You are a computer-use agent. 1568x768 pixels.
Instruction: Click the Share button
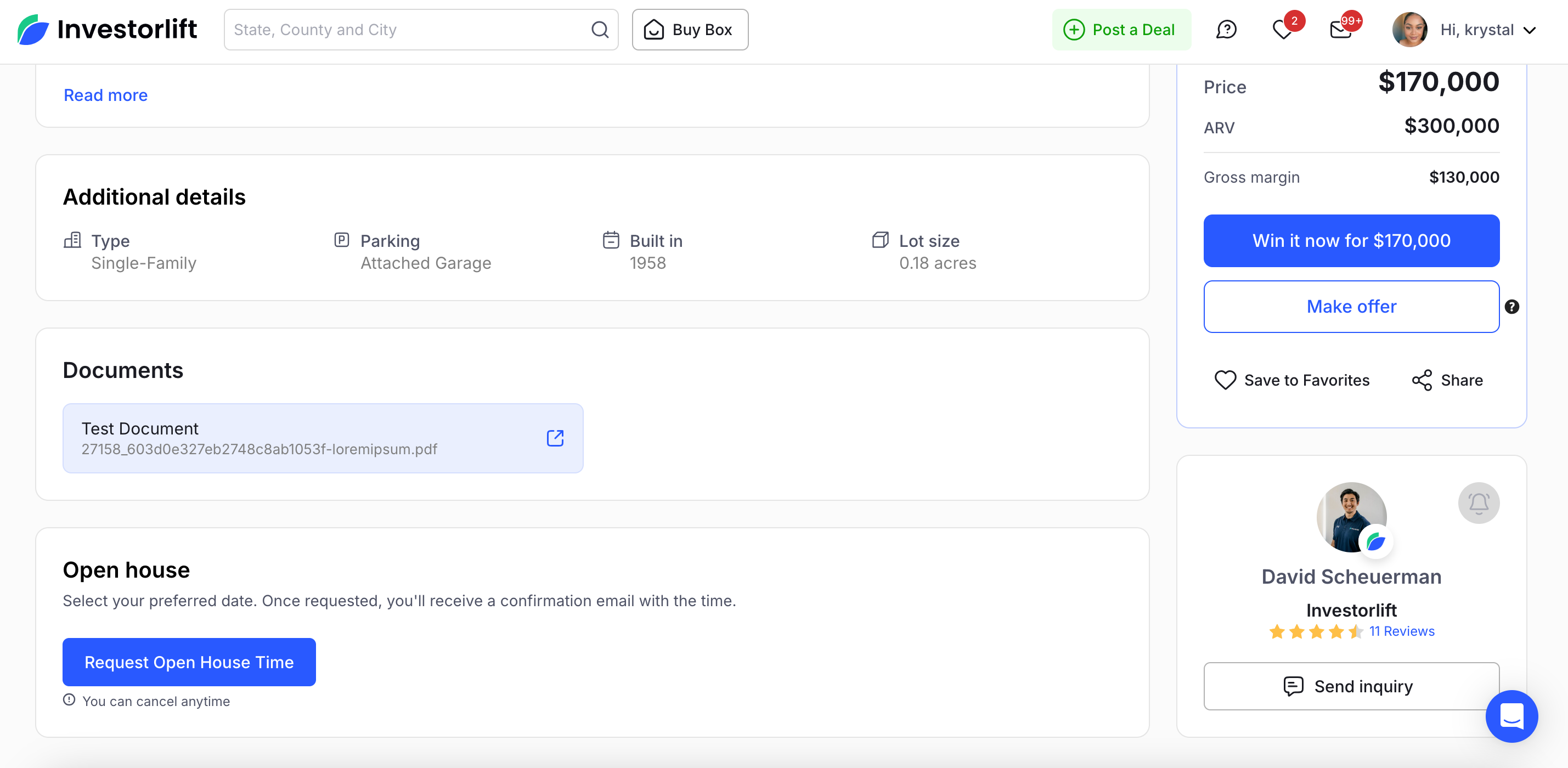(x=1447, y=380)
